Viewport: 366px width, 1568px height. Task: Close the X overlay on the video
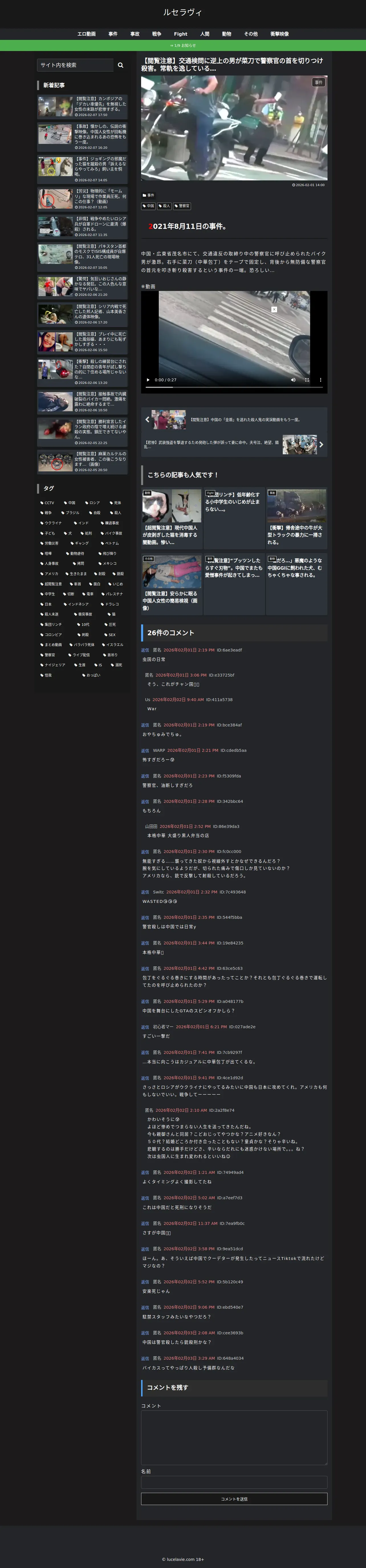pyautogui.click(x=274, y=309)
